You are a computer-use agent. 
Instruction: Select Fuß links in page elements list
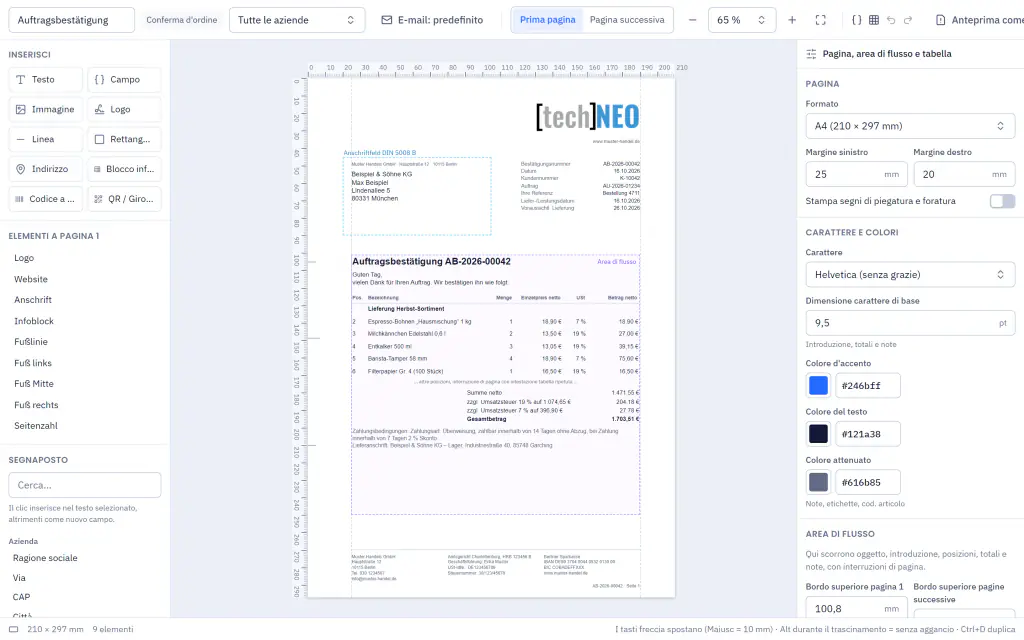coord(33,363)
